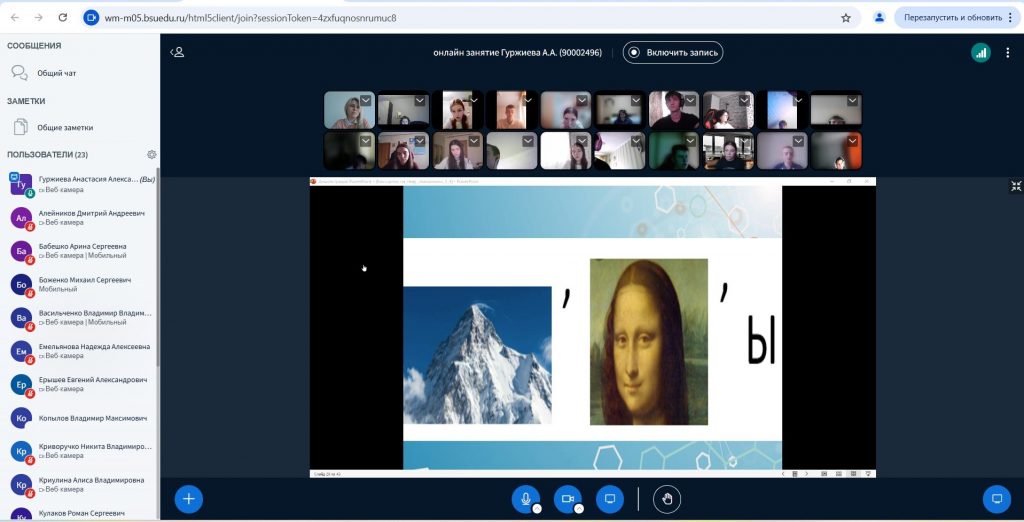Open the Общие заметки notes icon
Viewport: 1024px width, 522px height.
(21, 127)
